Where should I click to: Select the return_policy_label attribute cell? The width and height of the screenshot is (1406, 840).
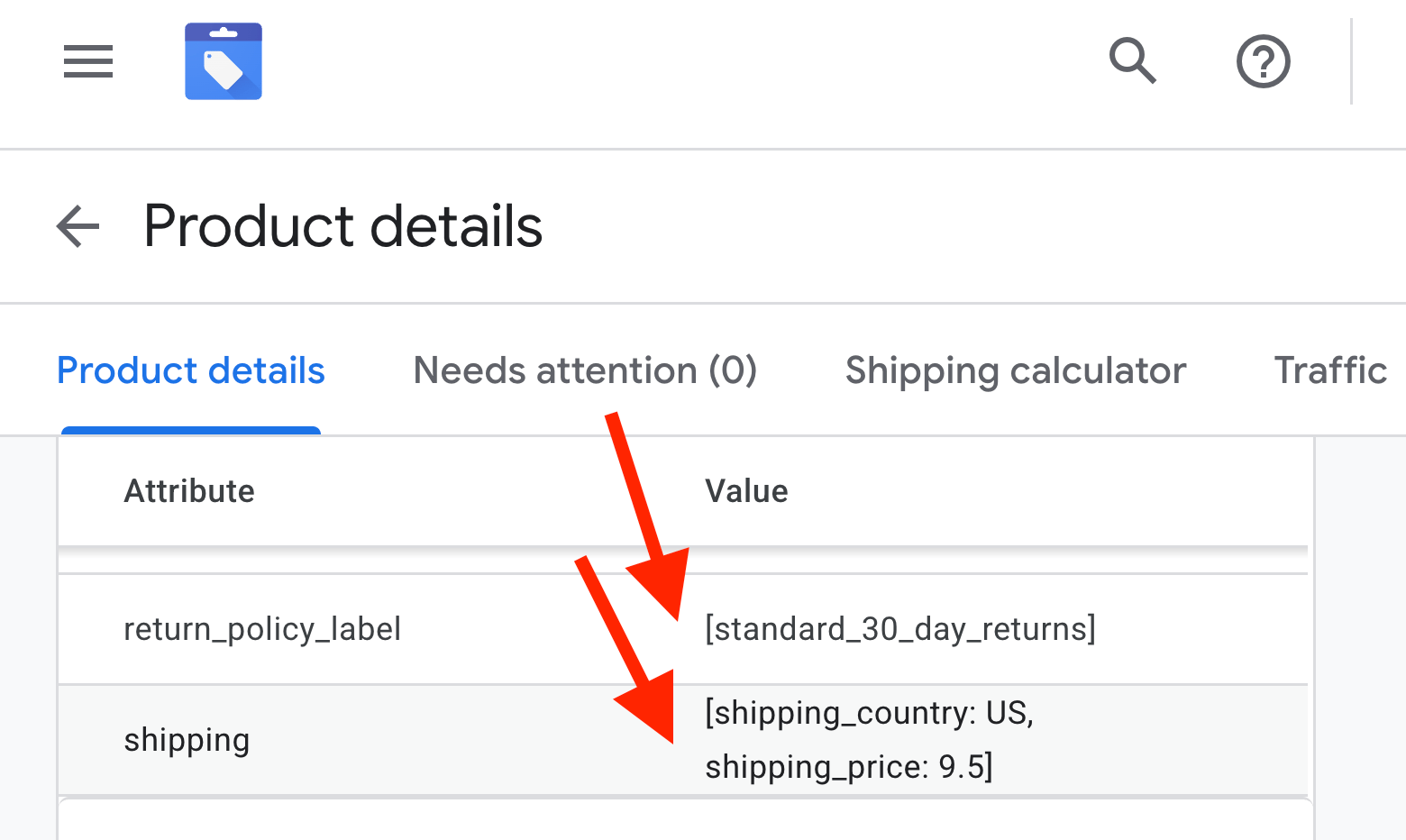click(262, 629)
